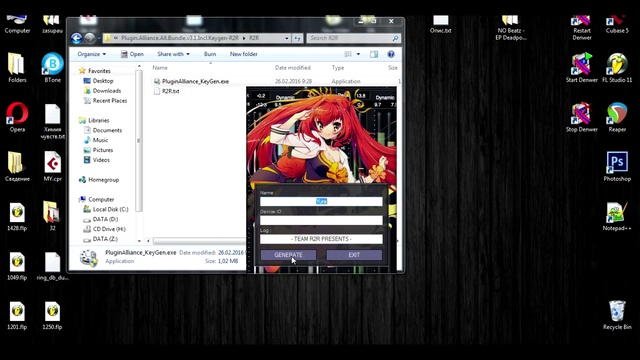Sort files by Type column header

[338, 68]
